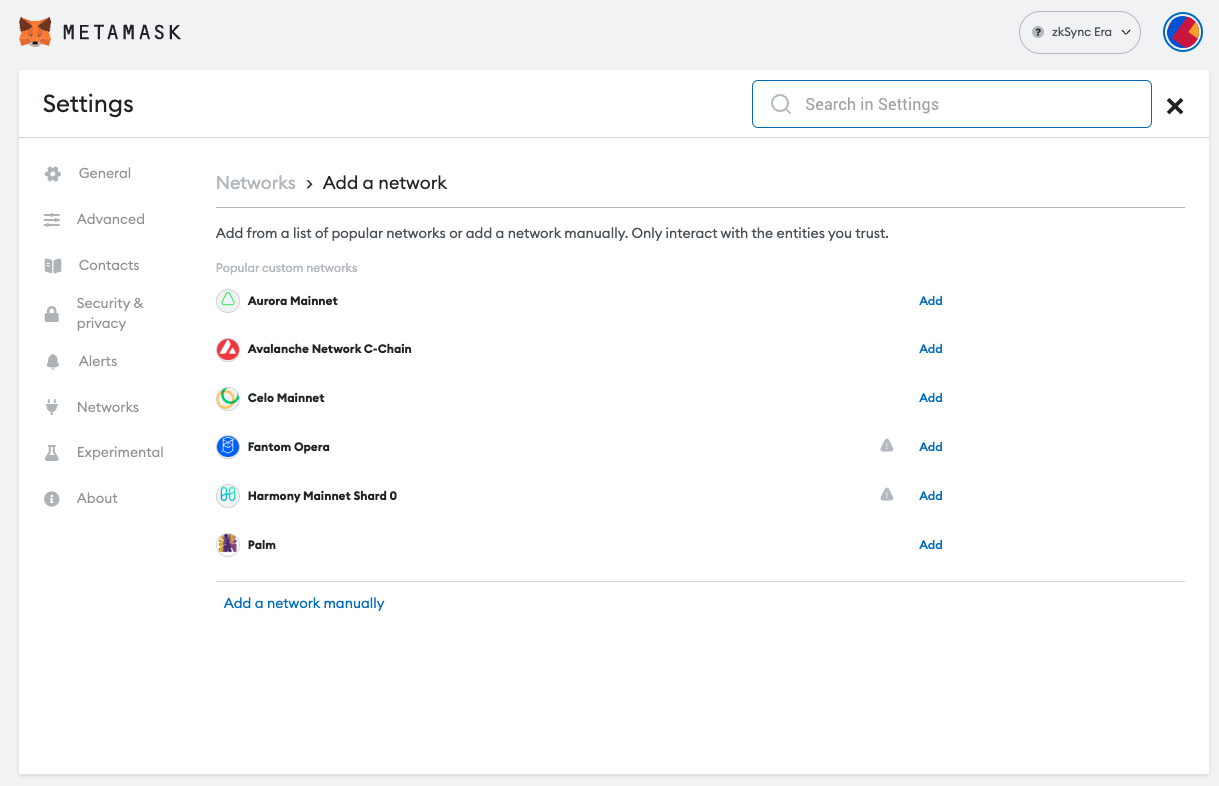
Task: Close the Settings page with X
Action: (x=1175, y=106)
